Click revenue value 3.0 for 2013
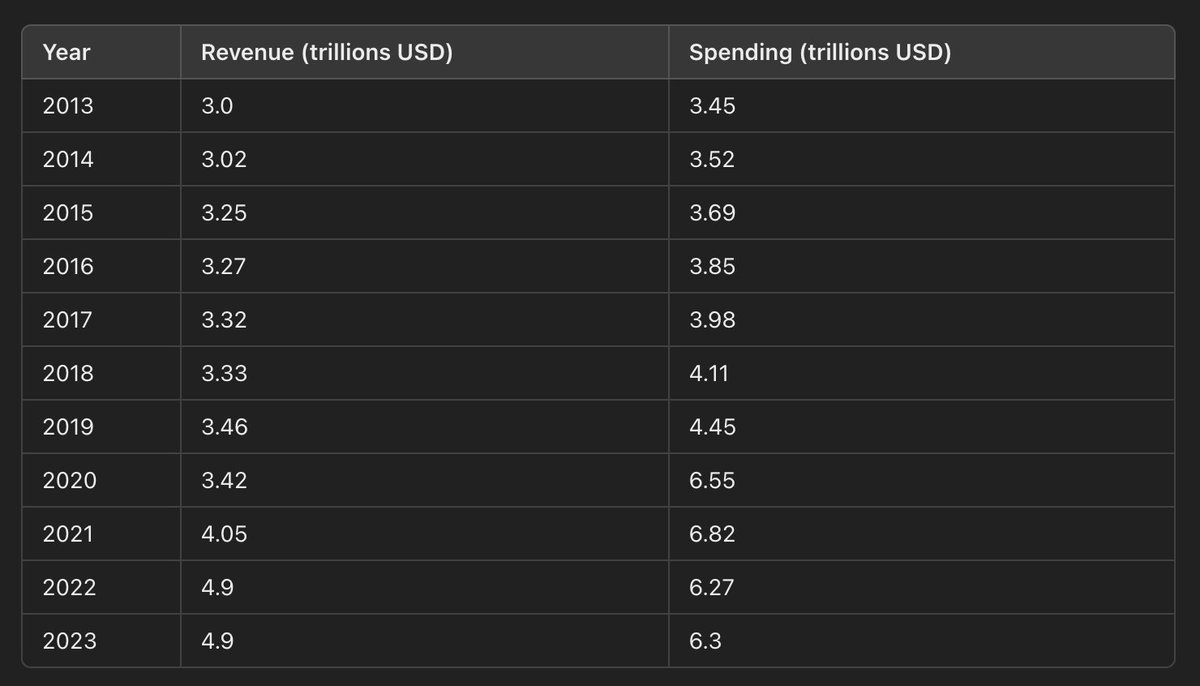 tap(217, 105)
